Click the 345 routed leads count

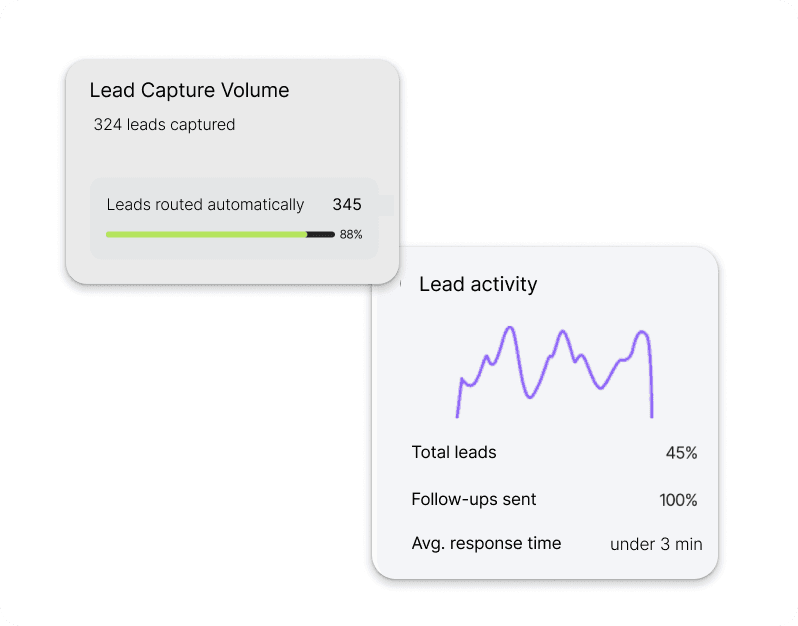click(347, 204)
